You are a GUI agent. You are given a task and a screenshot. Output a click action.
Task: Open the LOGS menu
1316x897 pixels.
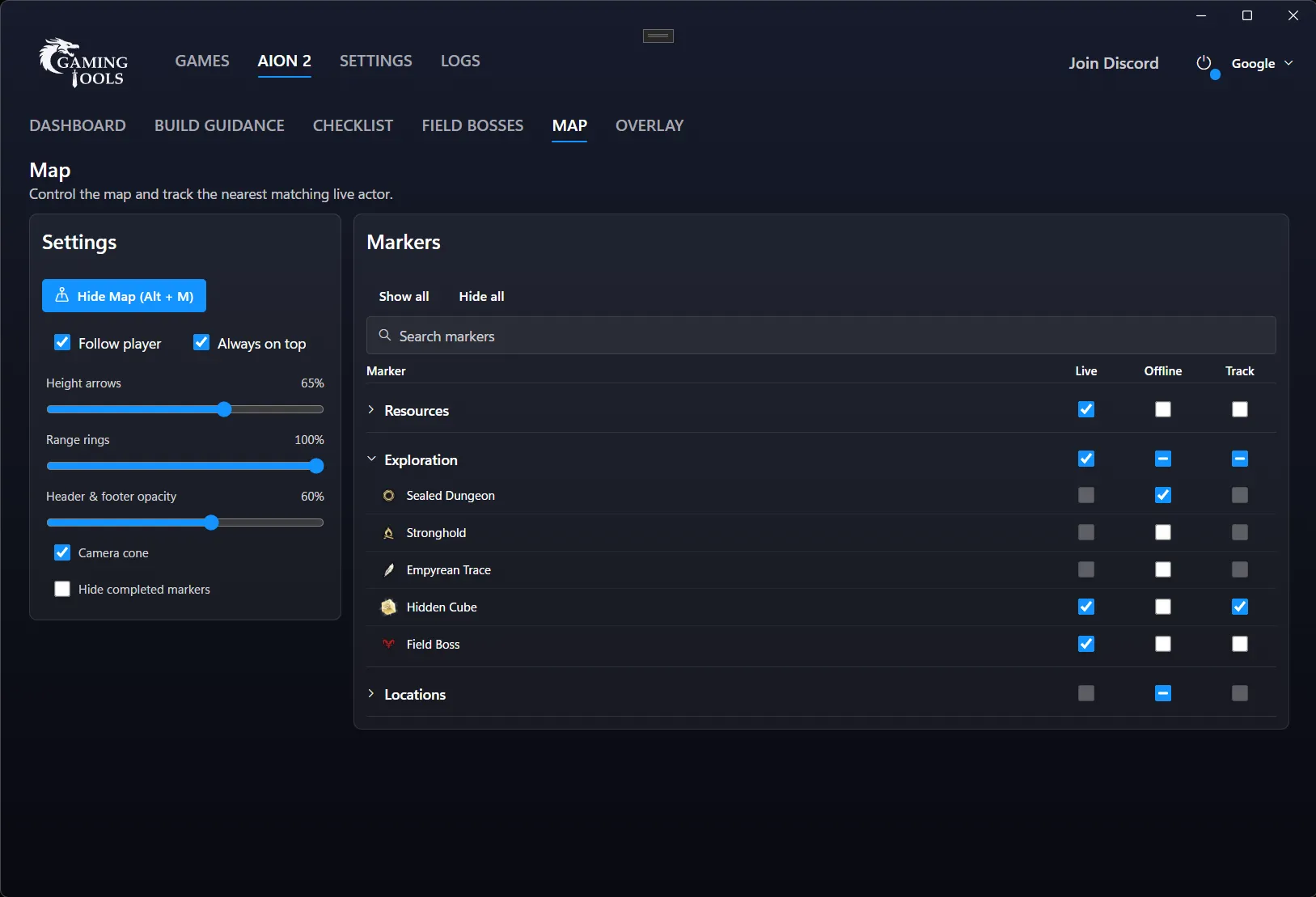[460, 61]
